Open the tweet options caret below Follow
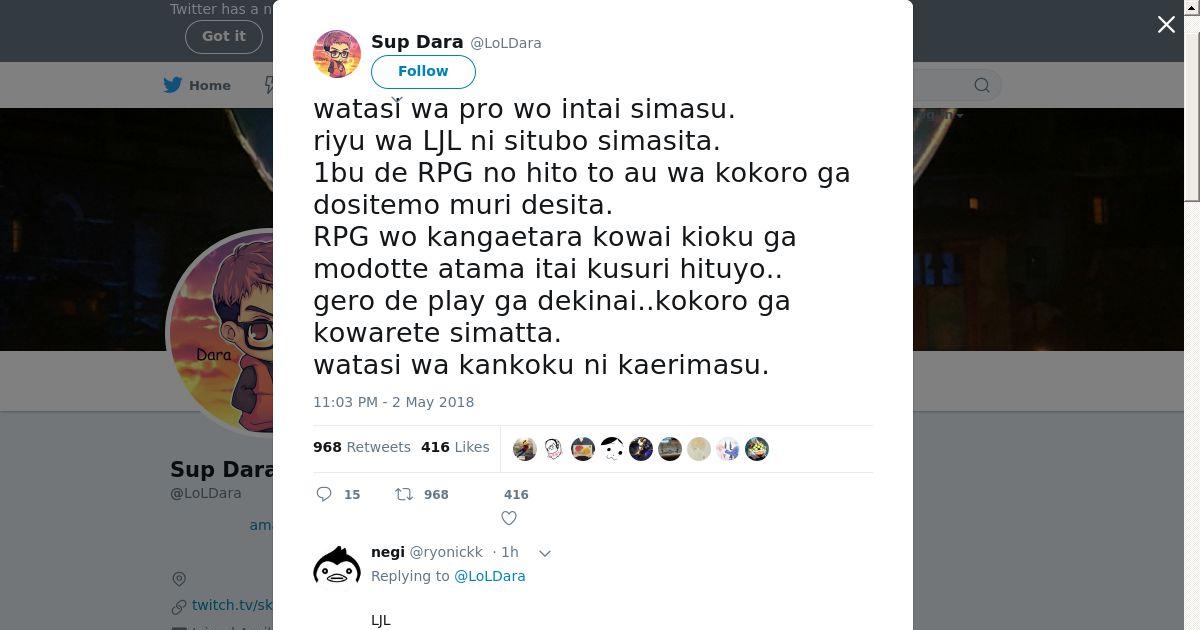The height and width of the screenshot is (630, 1200). click(397, 99)
